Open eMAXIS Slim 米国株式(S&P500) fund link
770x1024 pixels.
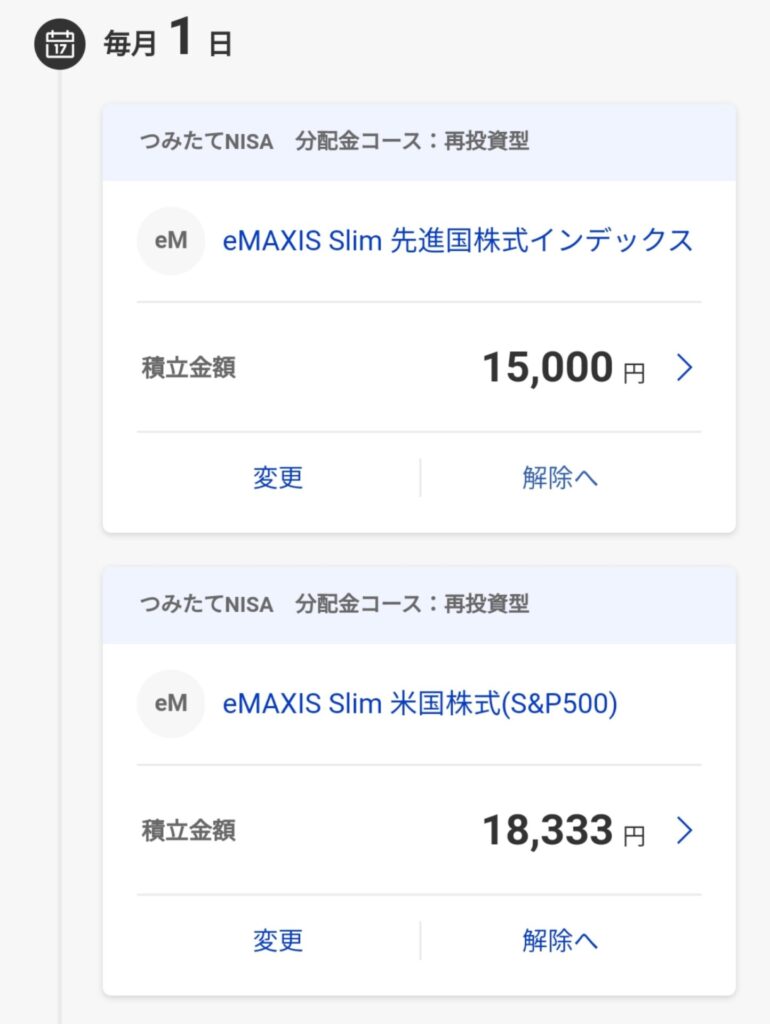point(420,704)
